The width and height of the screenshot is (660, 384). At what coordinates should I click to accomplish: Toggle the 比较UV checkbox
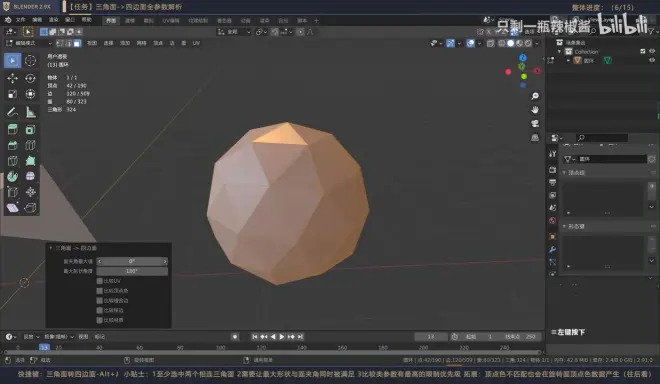(100, 281)
